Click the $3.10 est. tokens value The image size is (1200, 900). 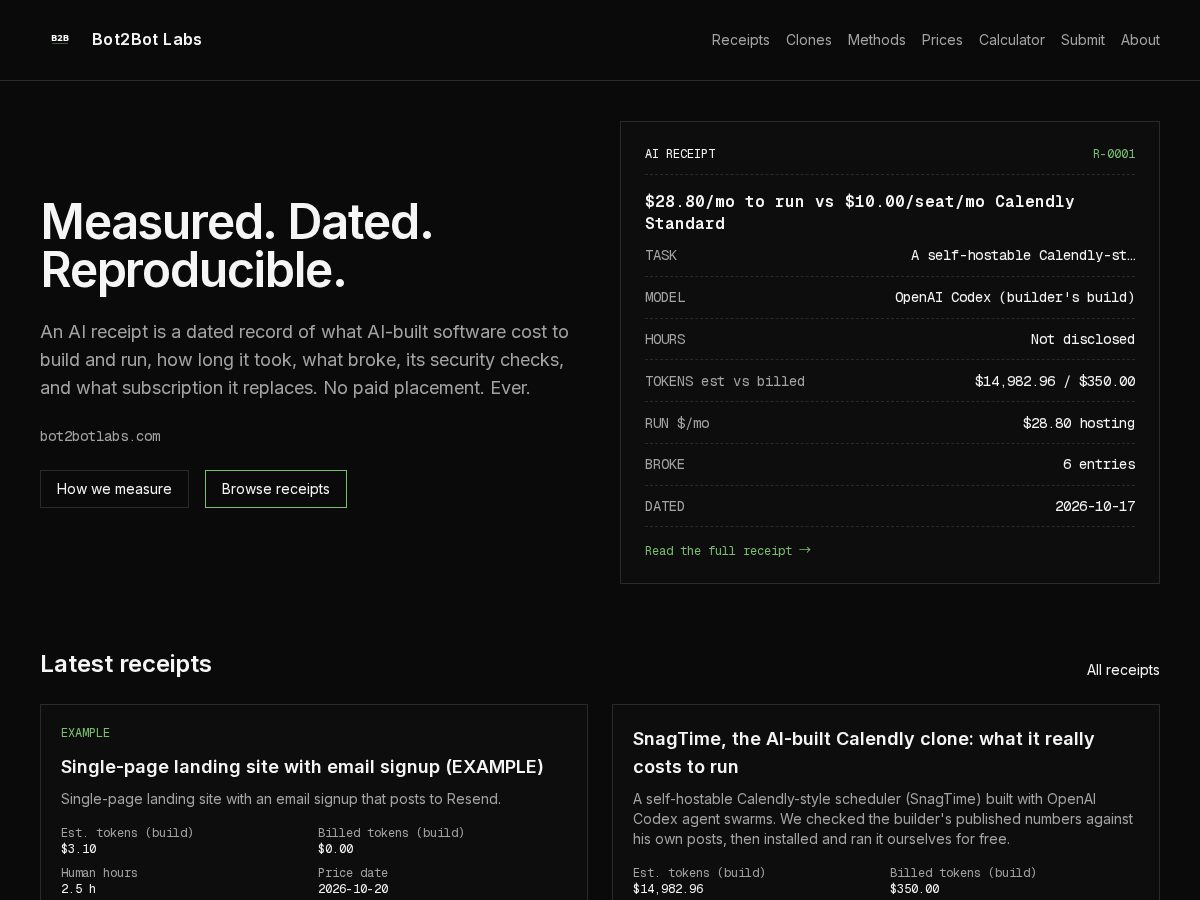[x=79, y=849]
